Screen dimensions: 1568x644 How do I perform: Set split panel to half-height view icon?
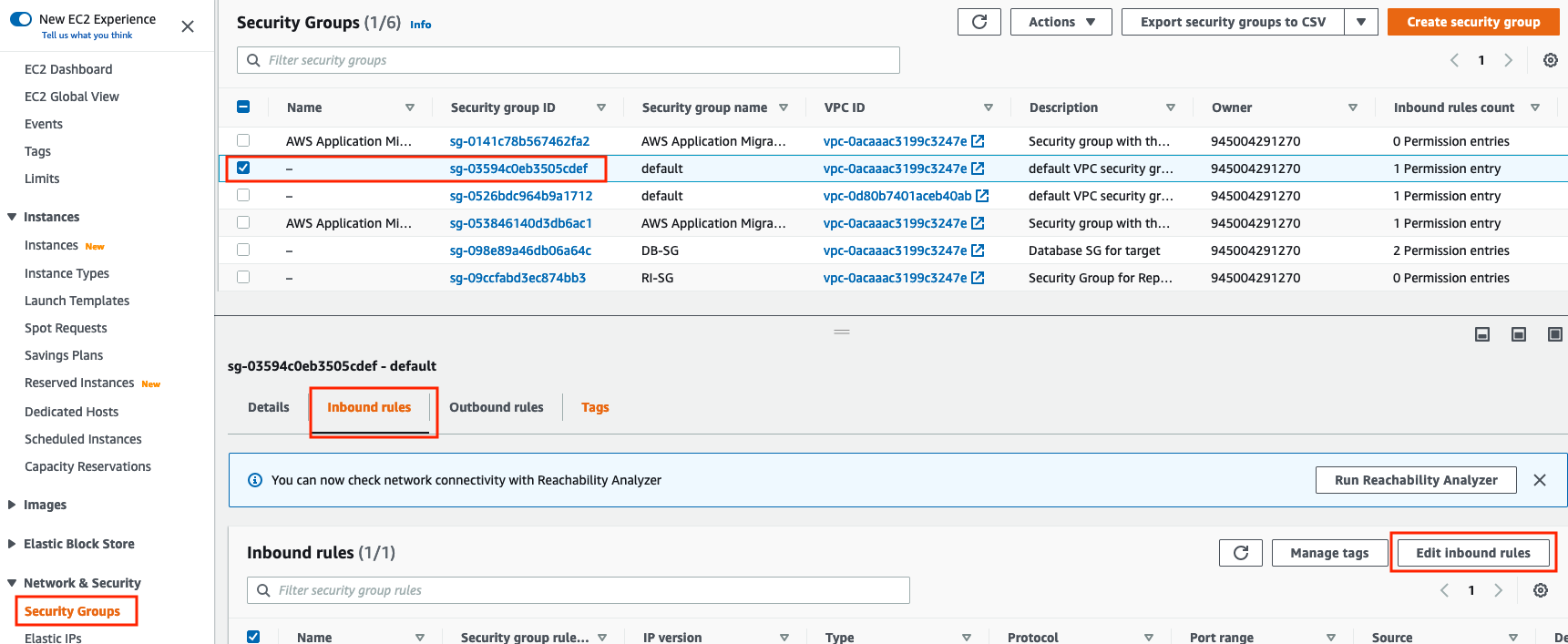[x=1519, y=334]
